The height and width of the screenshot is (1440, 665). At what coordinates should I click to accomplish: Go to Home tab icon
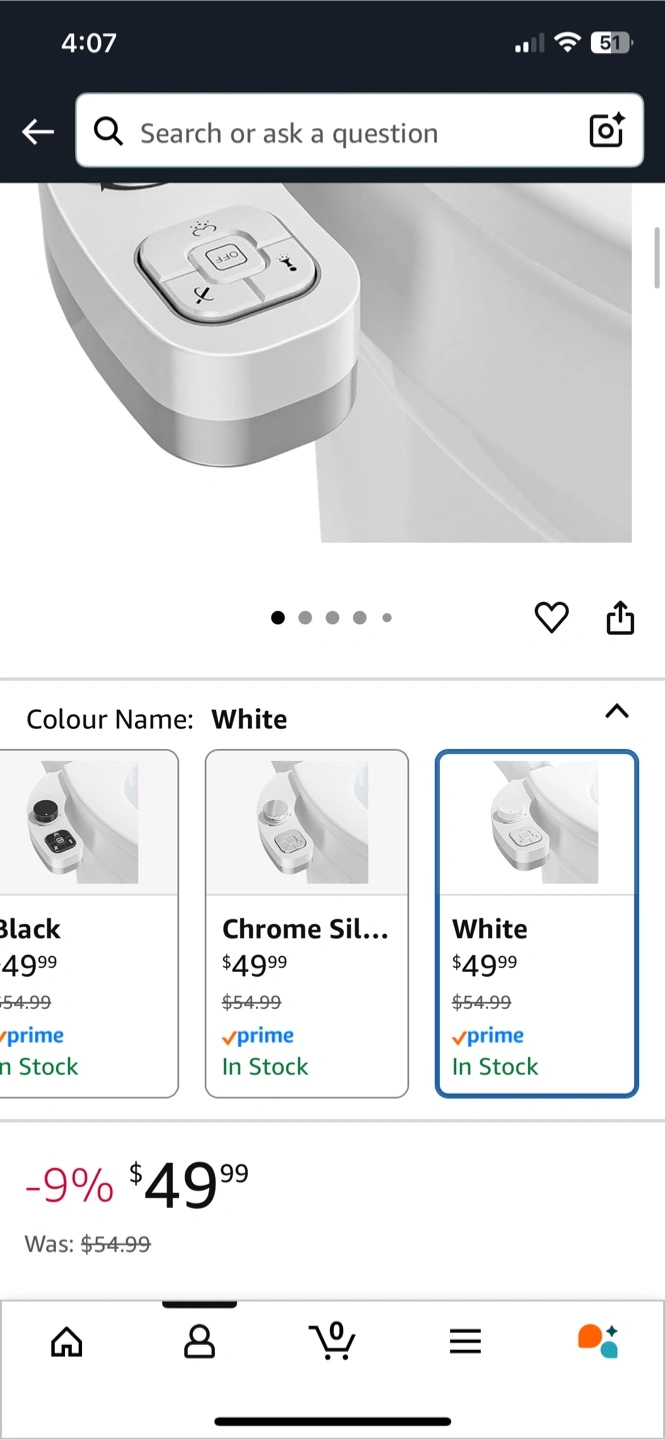pyautogui.click(x=67, y=1341)
